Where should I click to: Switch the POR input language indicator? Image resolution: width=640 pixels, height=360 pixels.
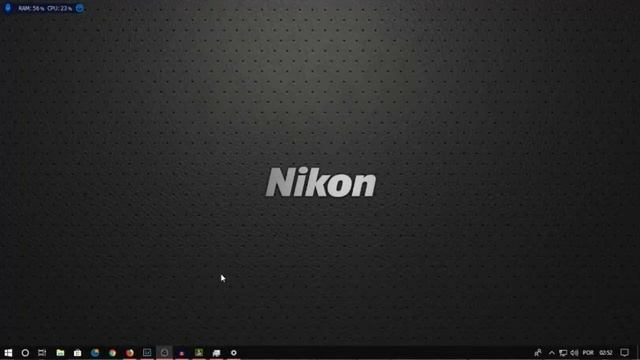(x=588, y=353)
